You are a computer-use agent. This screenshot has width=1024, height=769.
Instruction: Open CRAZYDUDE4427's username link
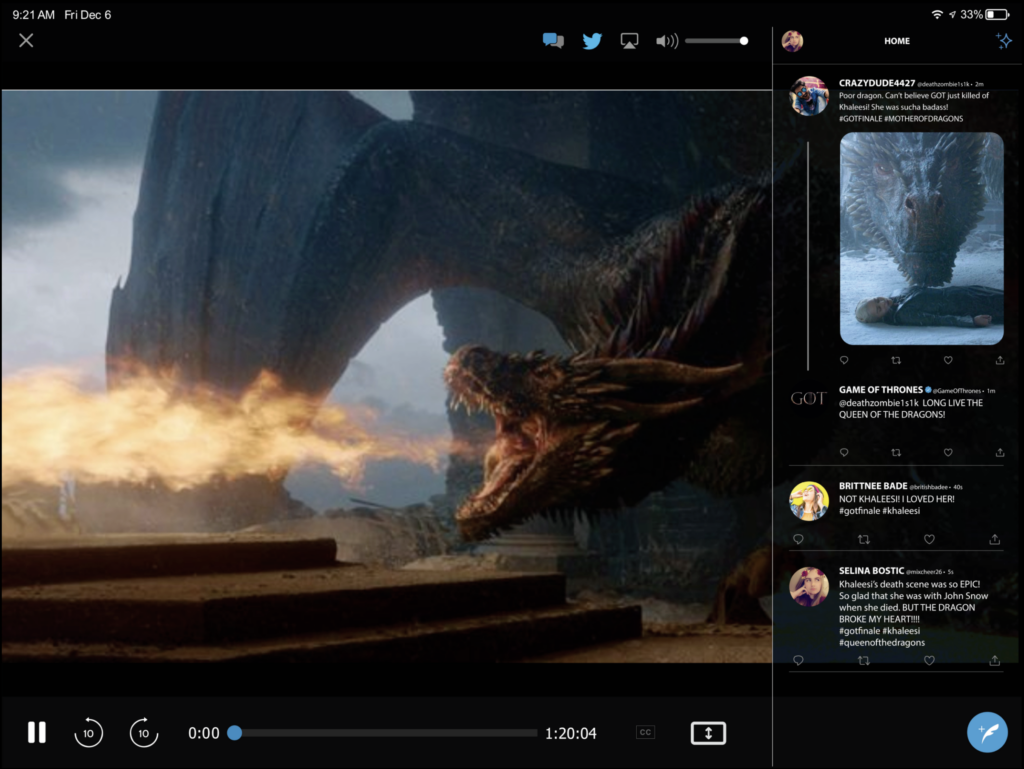[x=877, y=83]
